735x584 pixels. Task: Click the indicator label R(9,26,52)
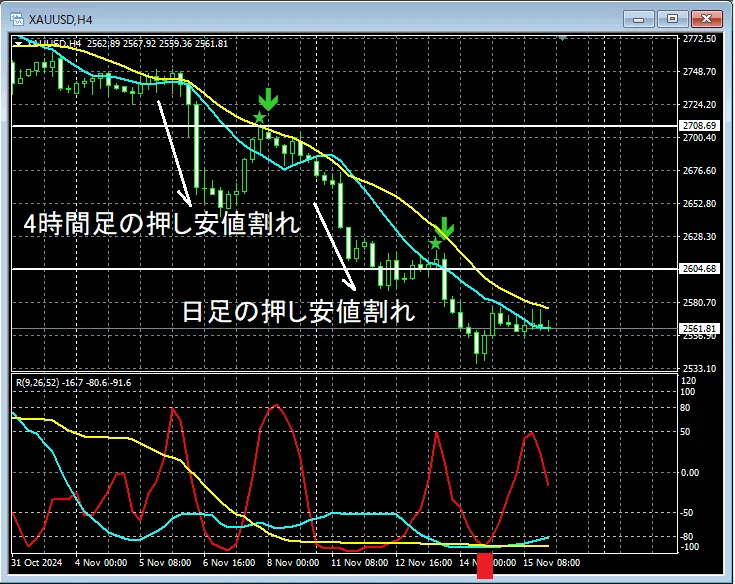pyautogui.click(x=38, y=382)
